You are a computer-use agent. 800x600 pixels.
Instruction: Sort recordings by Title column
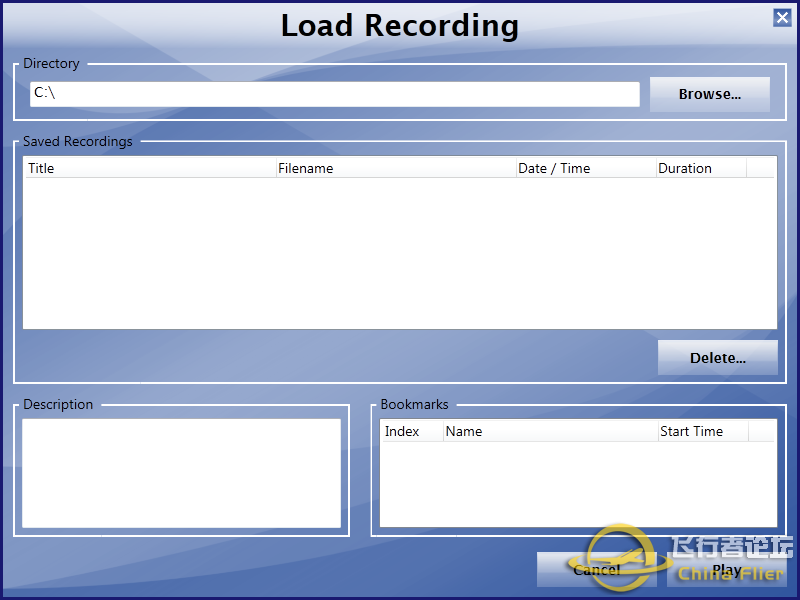(x=149, y=168)
